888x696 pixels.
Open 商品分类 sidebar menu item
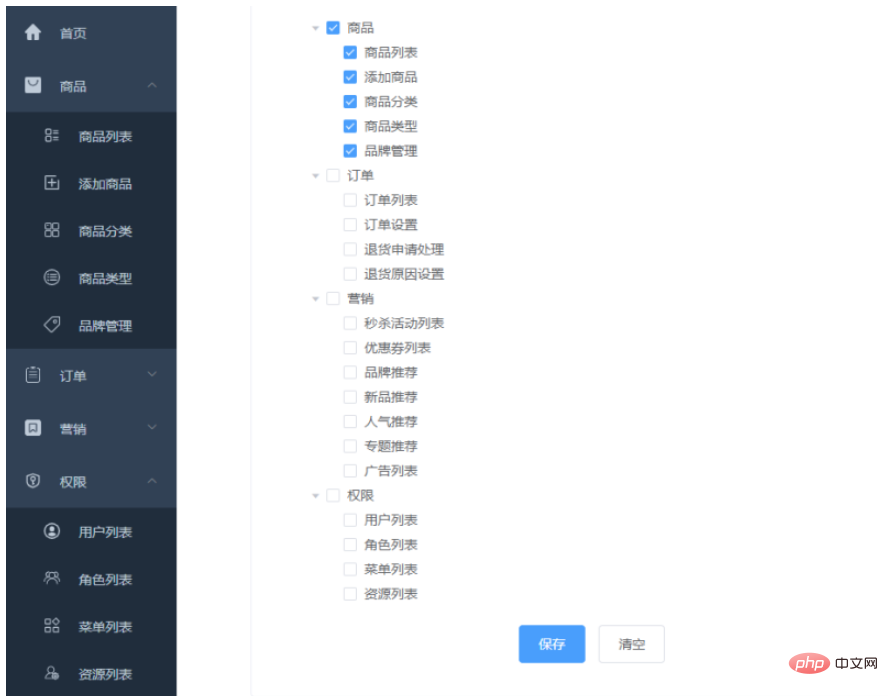[91, 230]
